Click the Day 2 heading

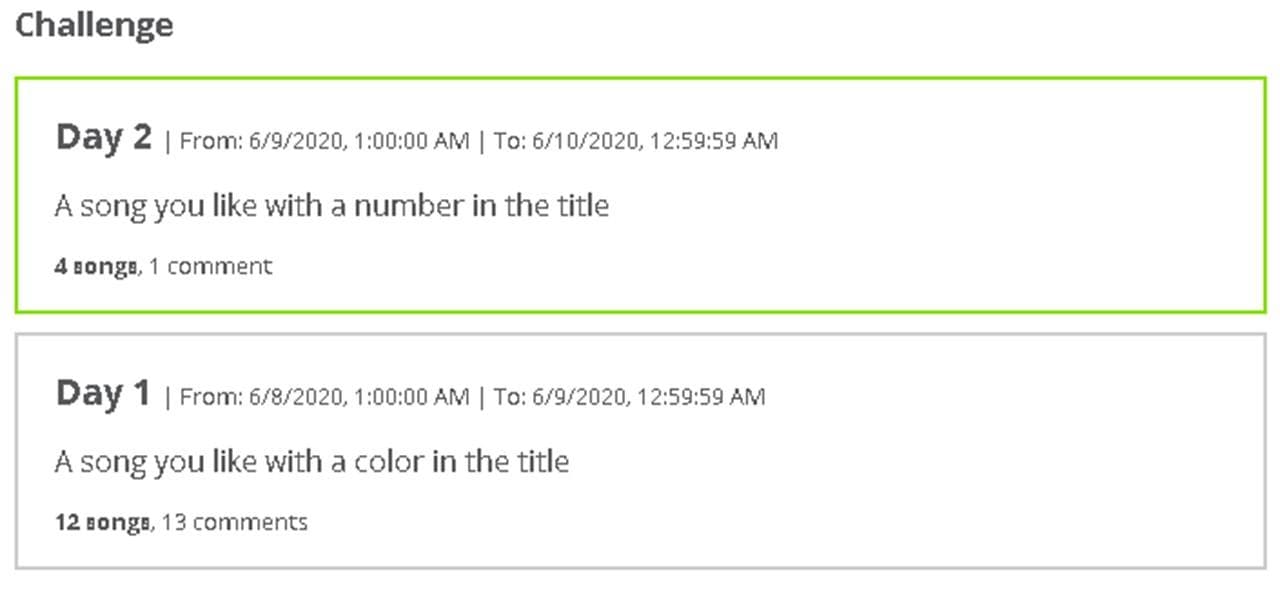[104, 136]
